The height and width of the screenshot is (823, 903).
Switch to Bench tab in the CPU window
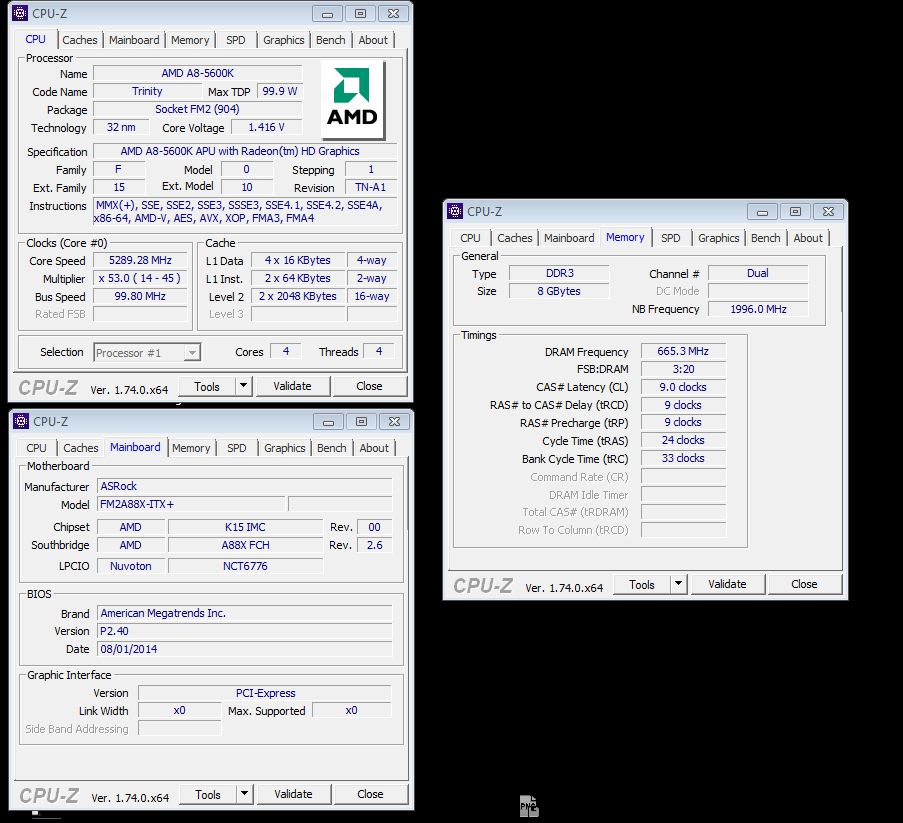(x=331, y=40)
